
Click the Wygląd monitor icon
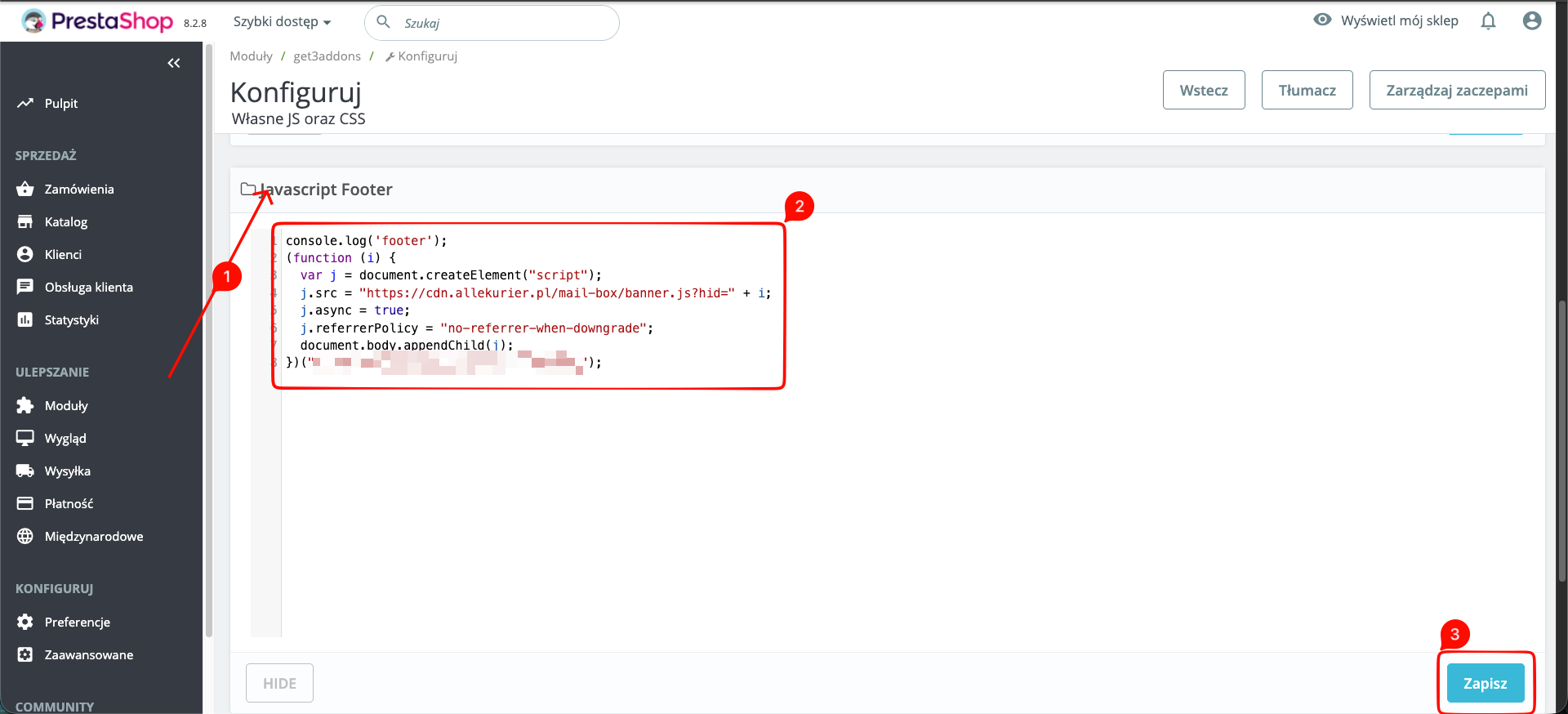[25, 438]
